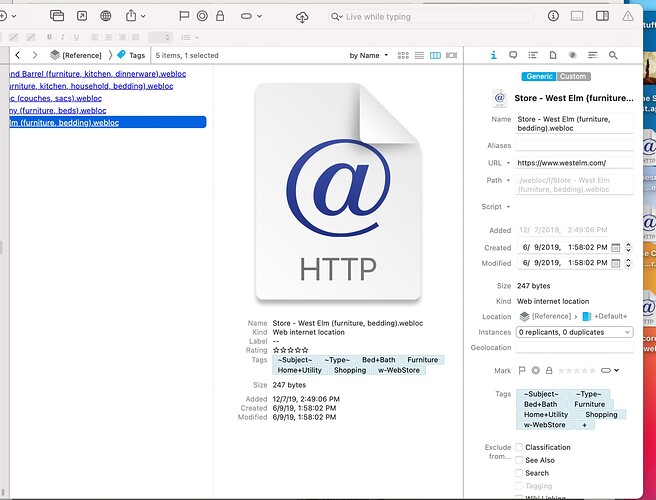Open the Crate and Barrel webloc entry
The height and width of the screenshot is (500, 656).
tap(97, 74)
